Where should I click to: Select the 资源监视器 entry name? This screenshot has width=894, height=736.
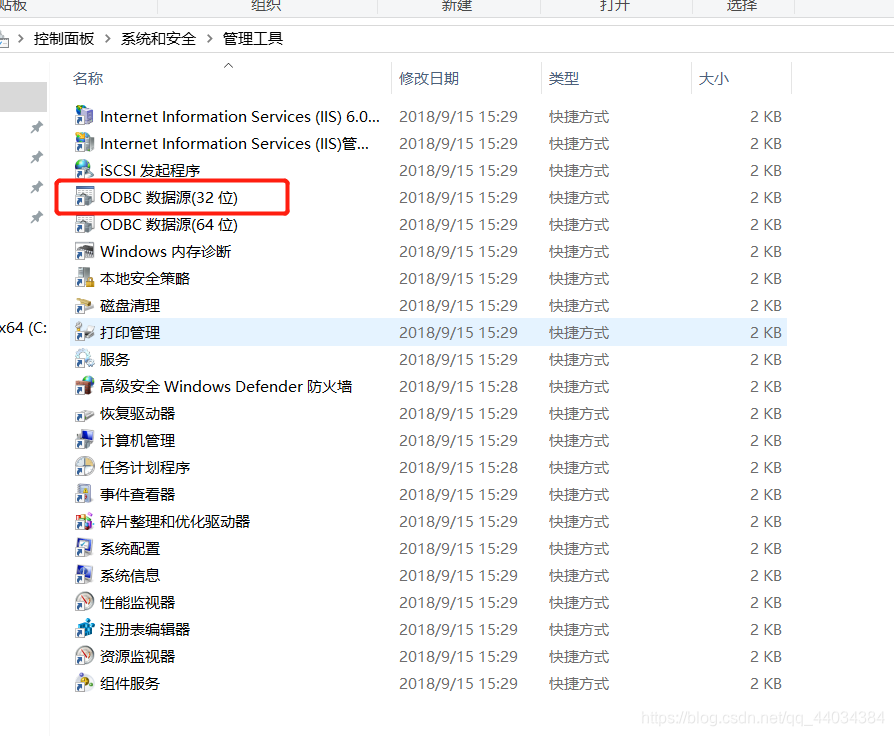tap(137, 657)
